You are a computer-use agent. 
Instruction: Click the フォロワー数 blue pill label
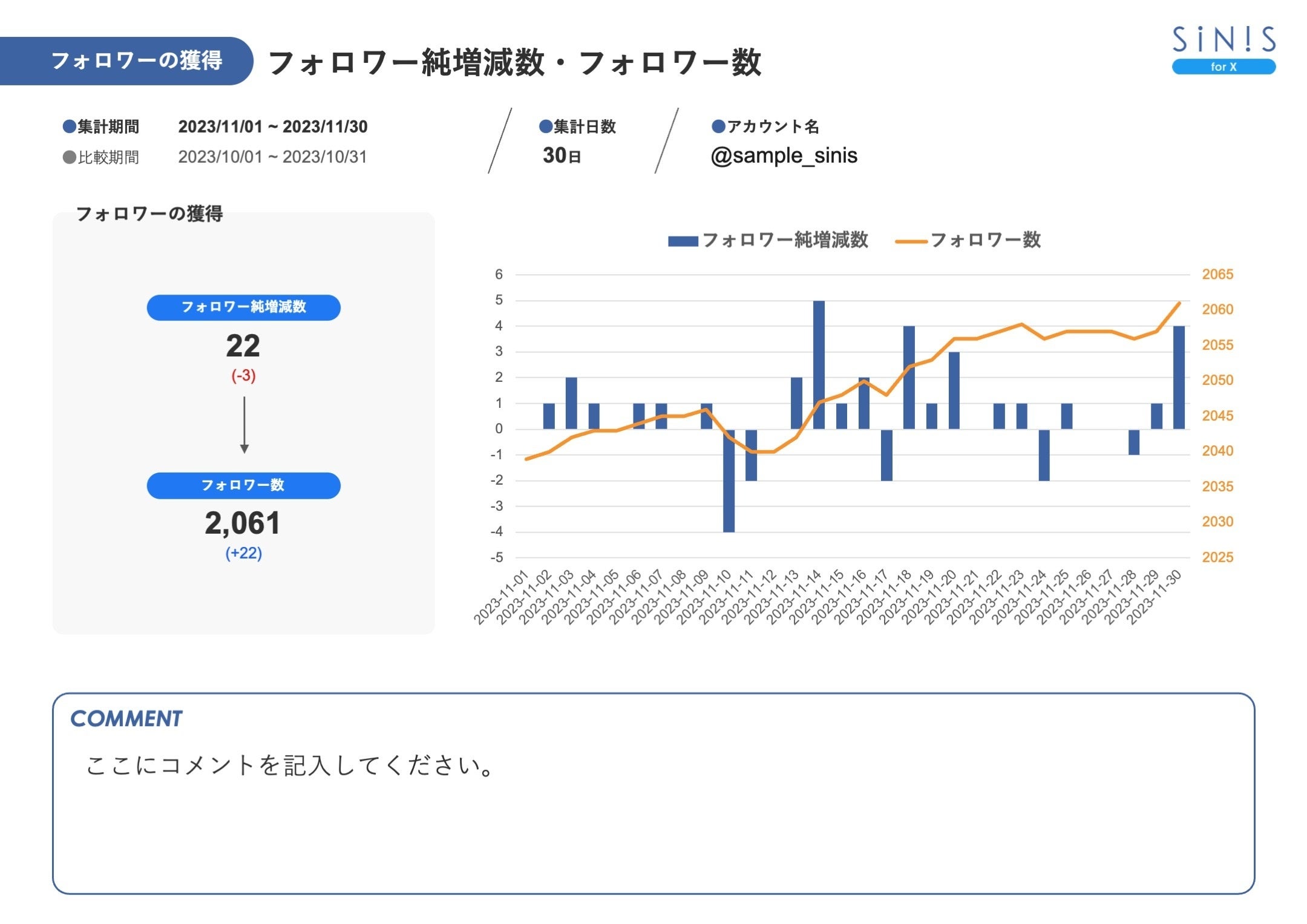(x=243, y=485)
